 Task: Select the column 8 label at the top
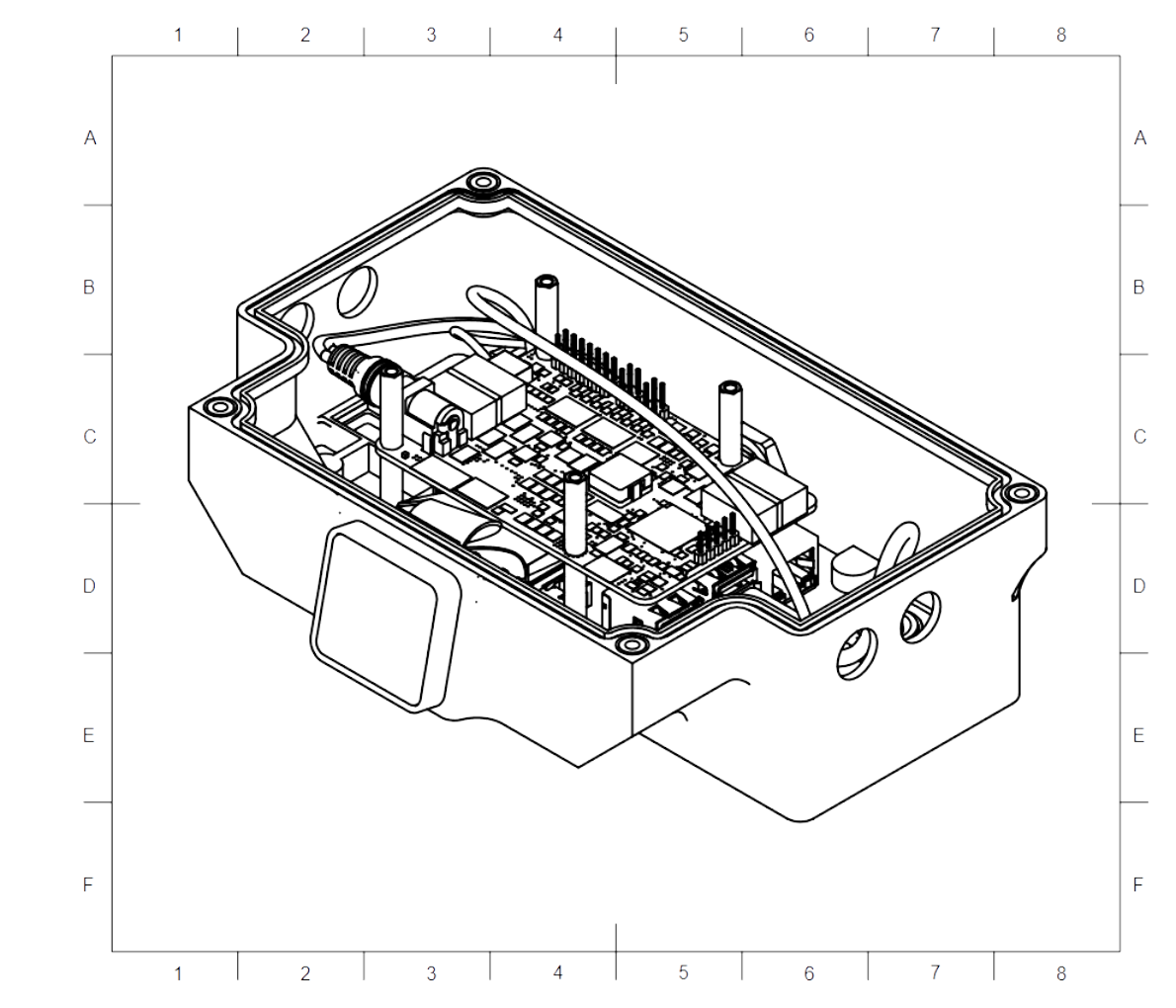click(x=1059, y=34)
